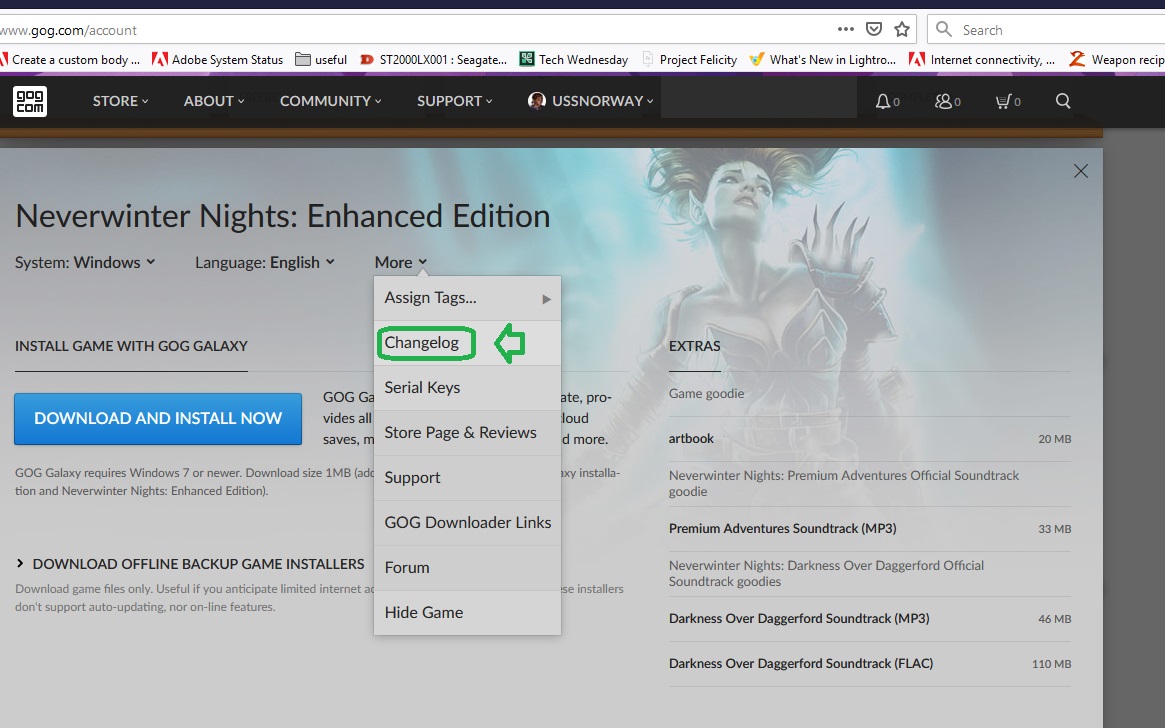
Task: Download Darkness Over Daggerford Soundtrack (FLAC)
Action: tap(870, 664)
